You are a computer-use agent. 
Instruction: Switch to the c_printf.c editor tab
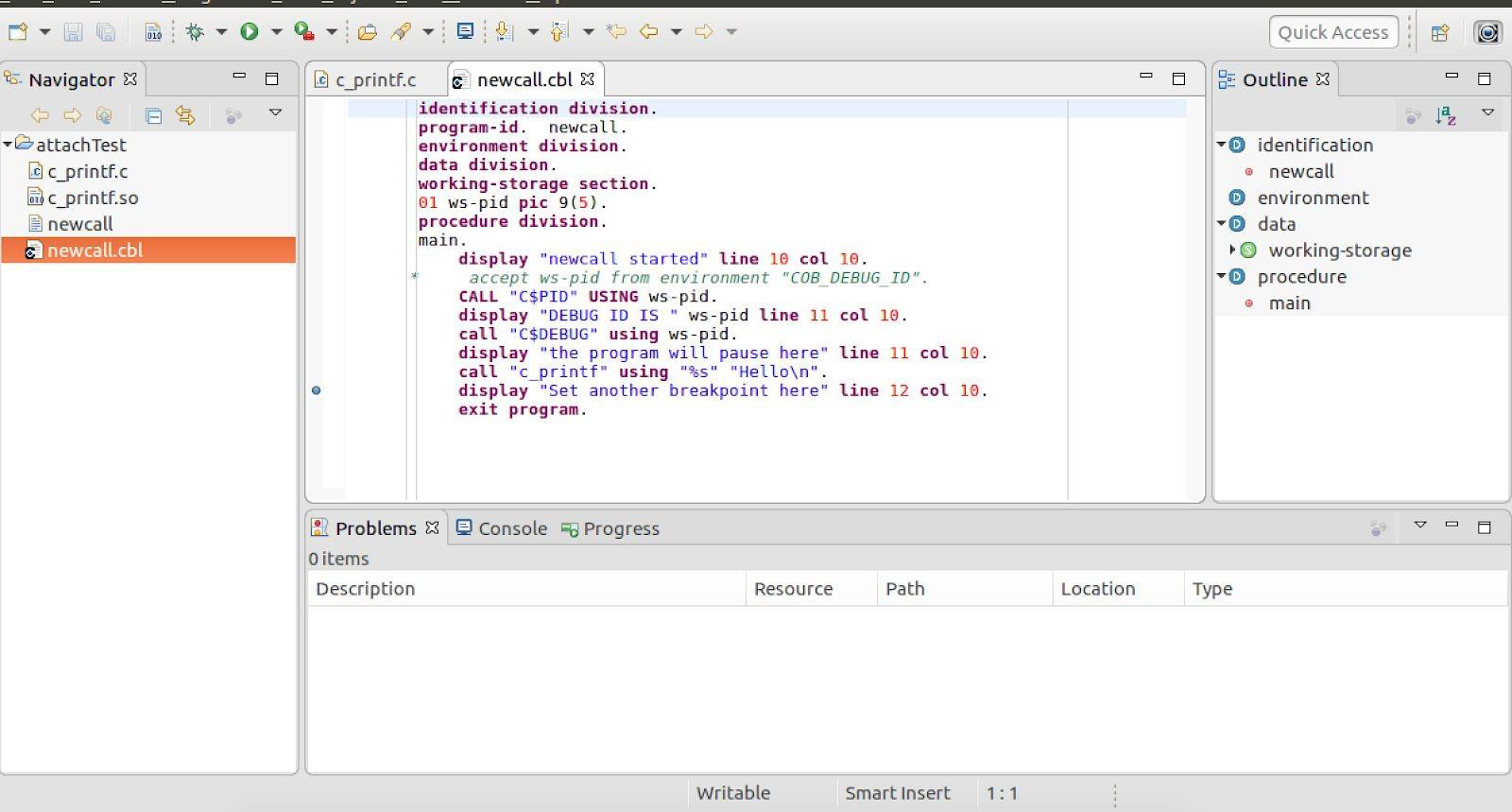[375, 80]
